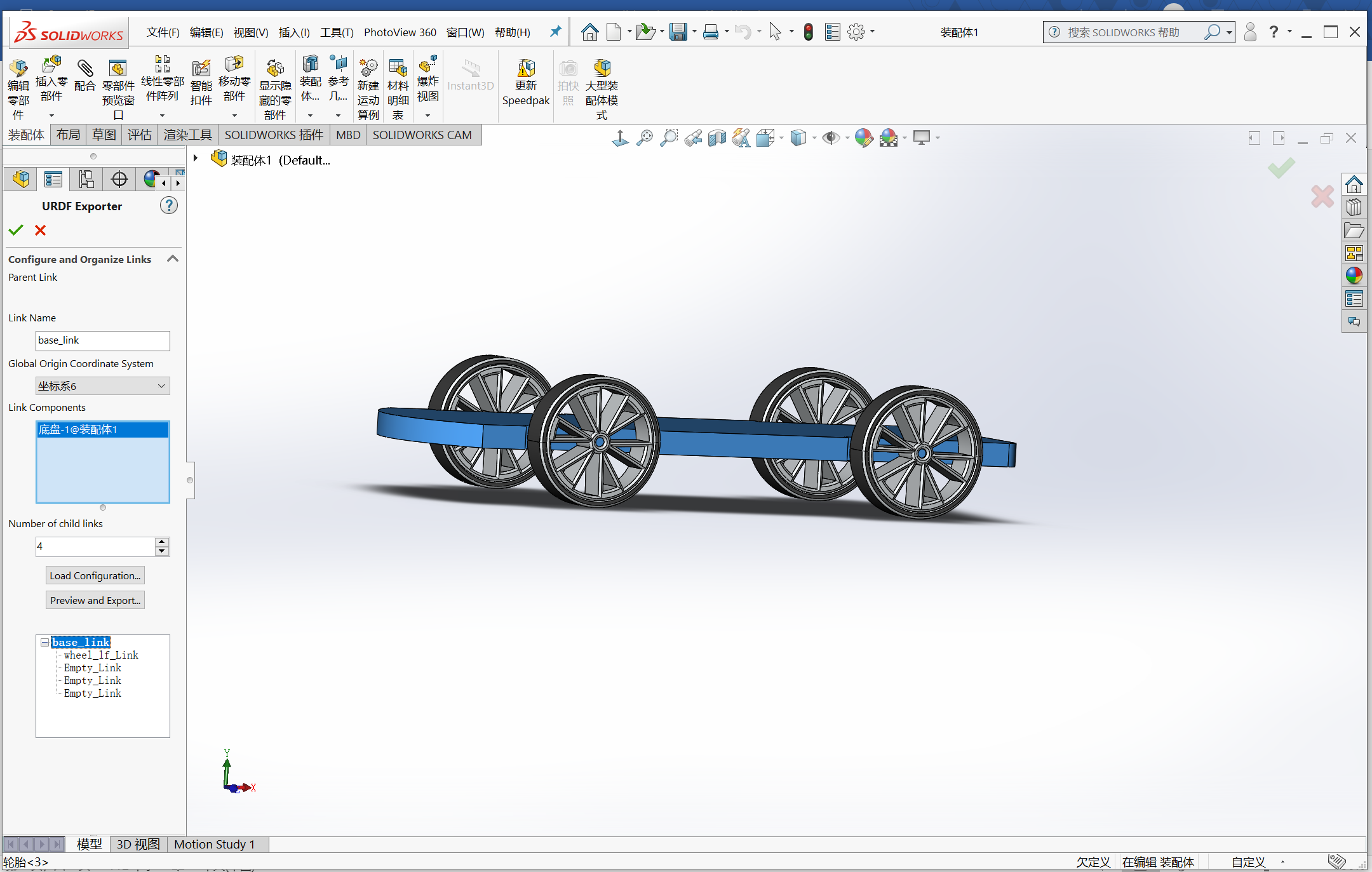Accept URDF Exporter with green checkmark

(x=16, y=230)
